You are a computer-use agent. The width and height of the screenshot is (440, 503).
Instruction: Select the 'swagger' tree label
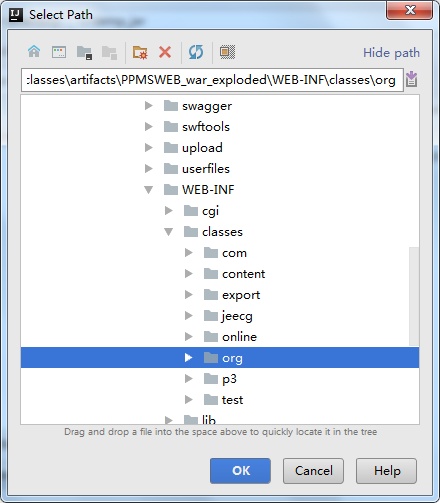tap(207, 106)
